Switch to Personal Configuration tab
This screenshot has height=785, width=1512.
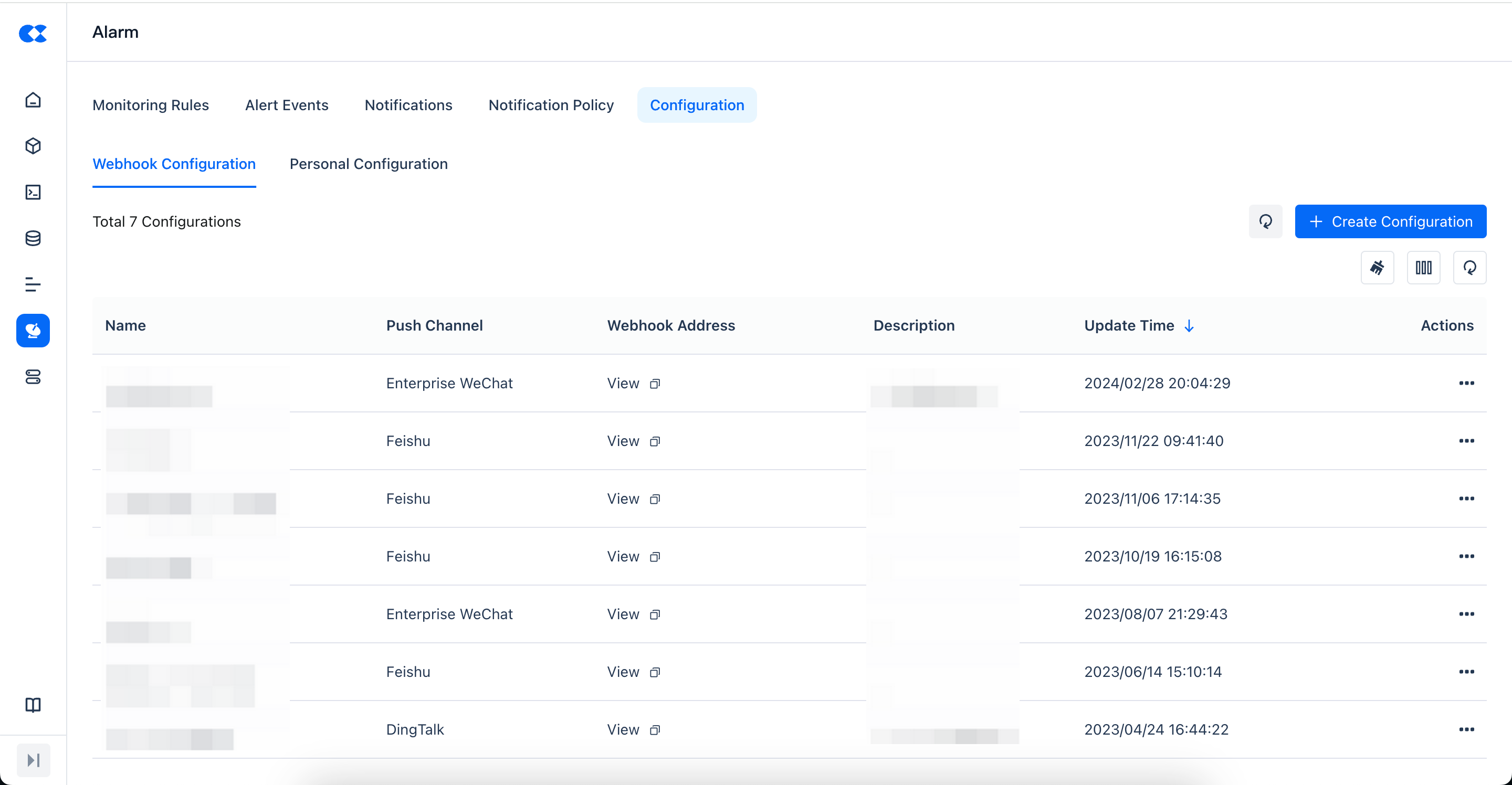[x=369, y=164]
